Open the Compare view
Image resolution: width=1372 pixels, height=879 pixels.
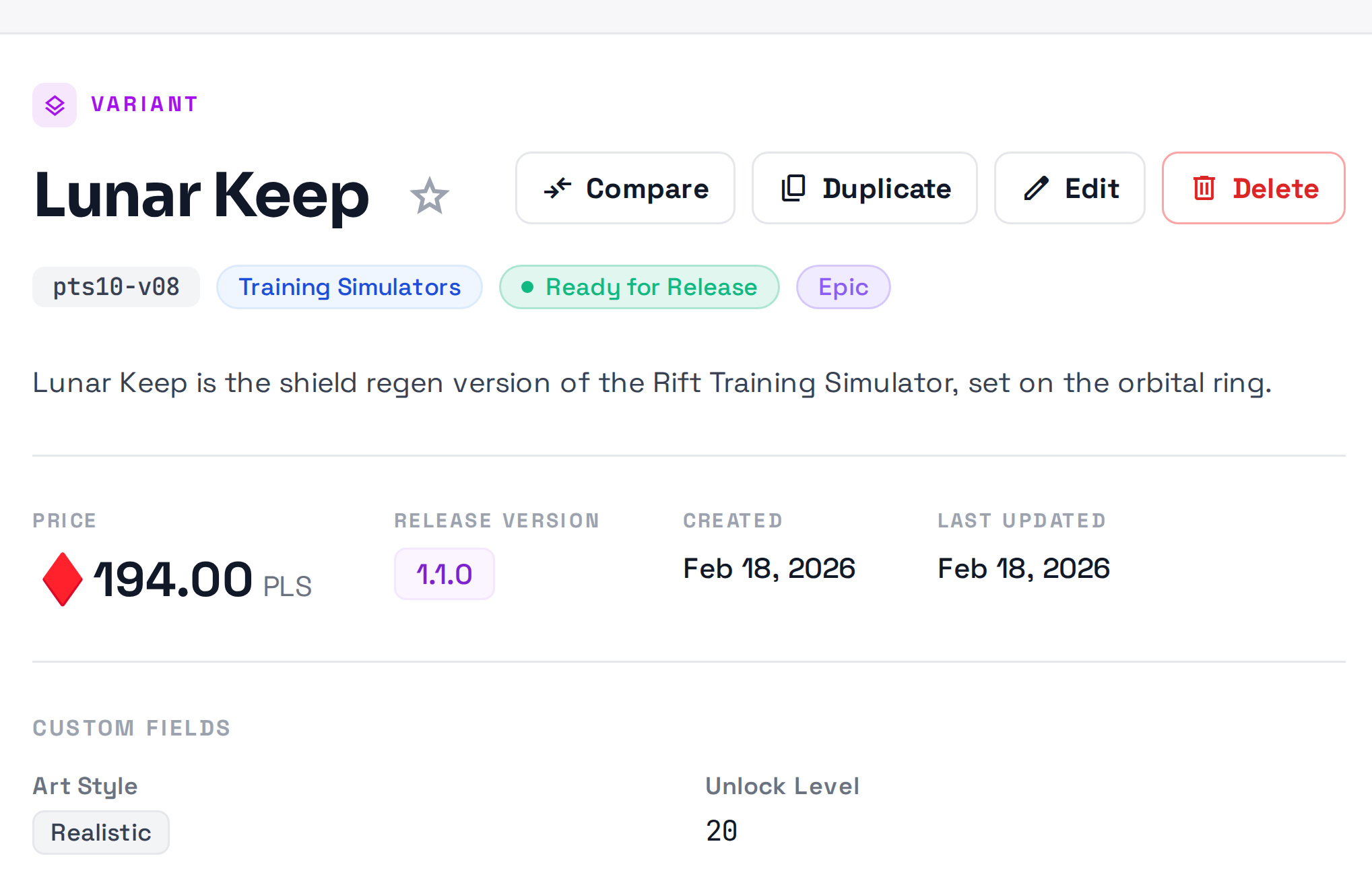pos(625,188)
